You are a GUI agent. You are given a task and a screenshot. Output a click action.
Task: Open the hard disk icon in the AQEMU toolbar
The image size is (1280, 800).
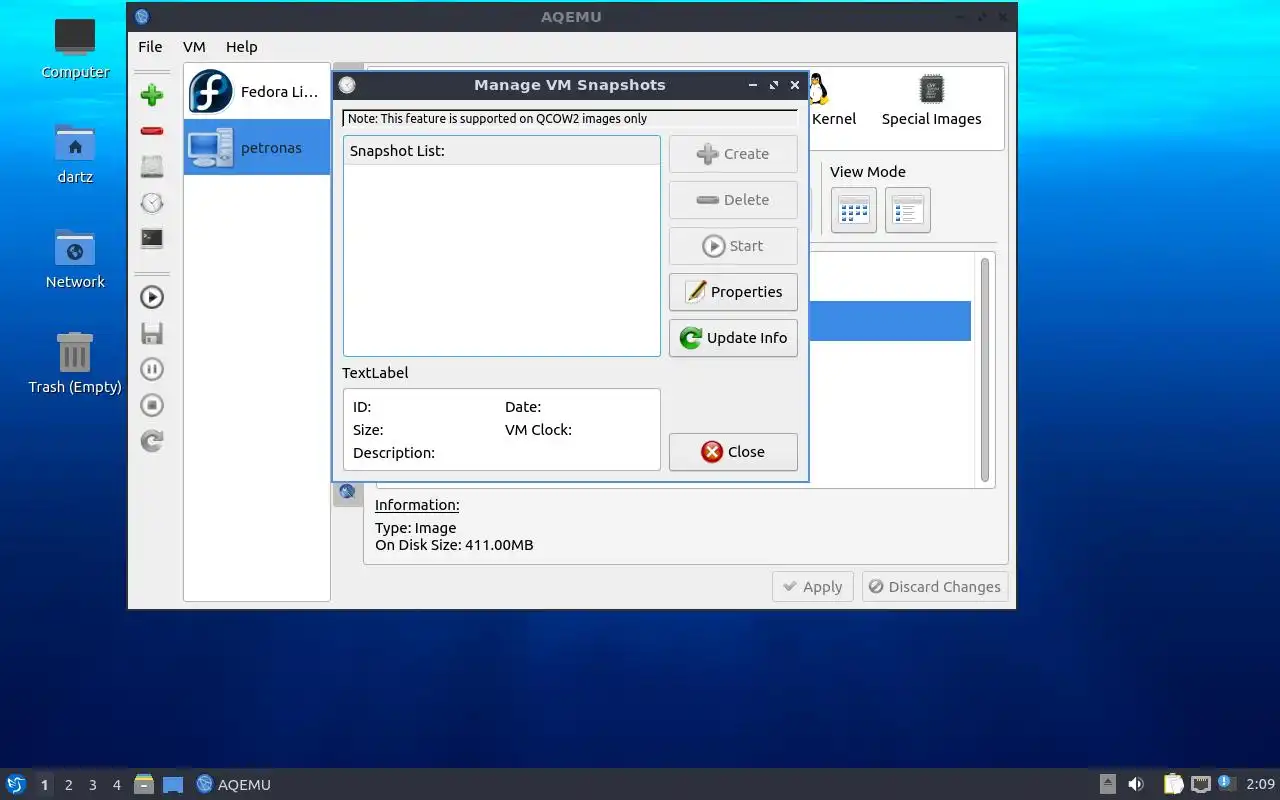click(152, 167)
